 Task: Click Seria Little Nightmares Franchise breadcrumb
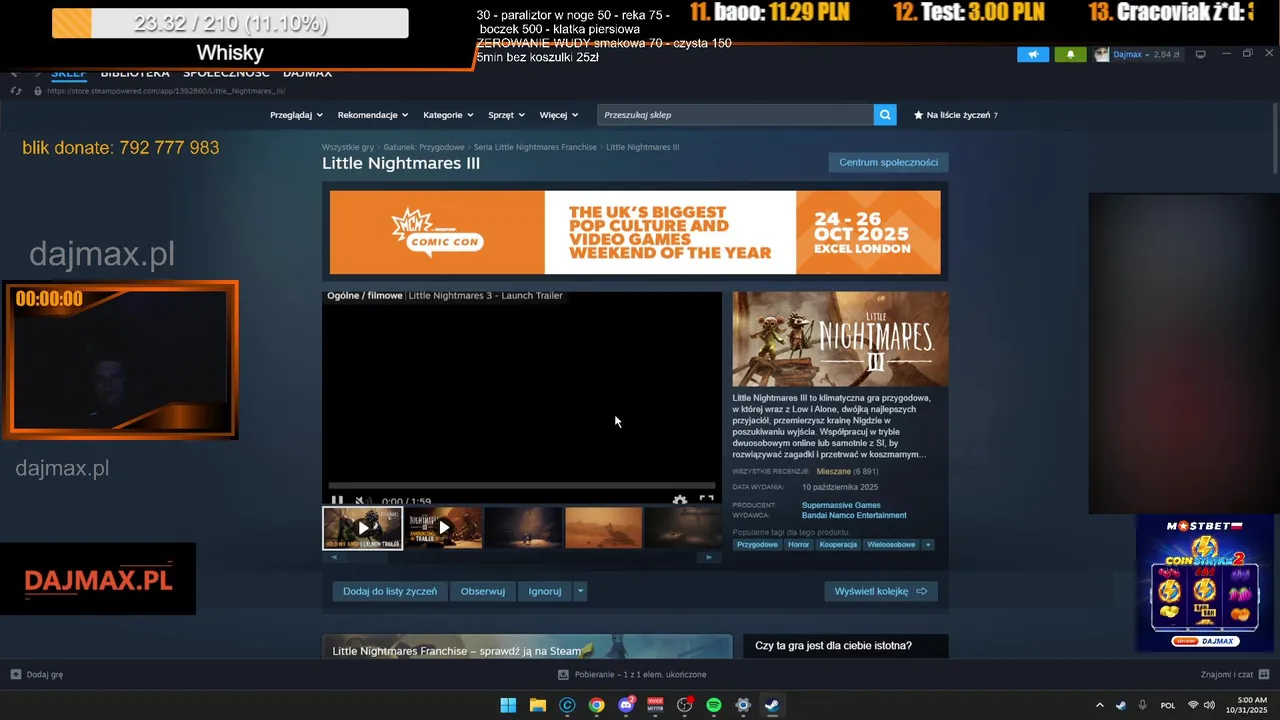tap(535, 147)
